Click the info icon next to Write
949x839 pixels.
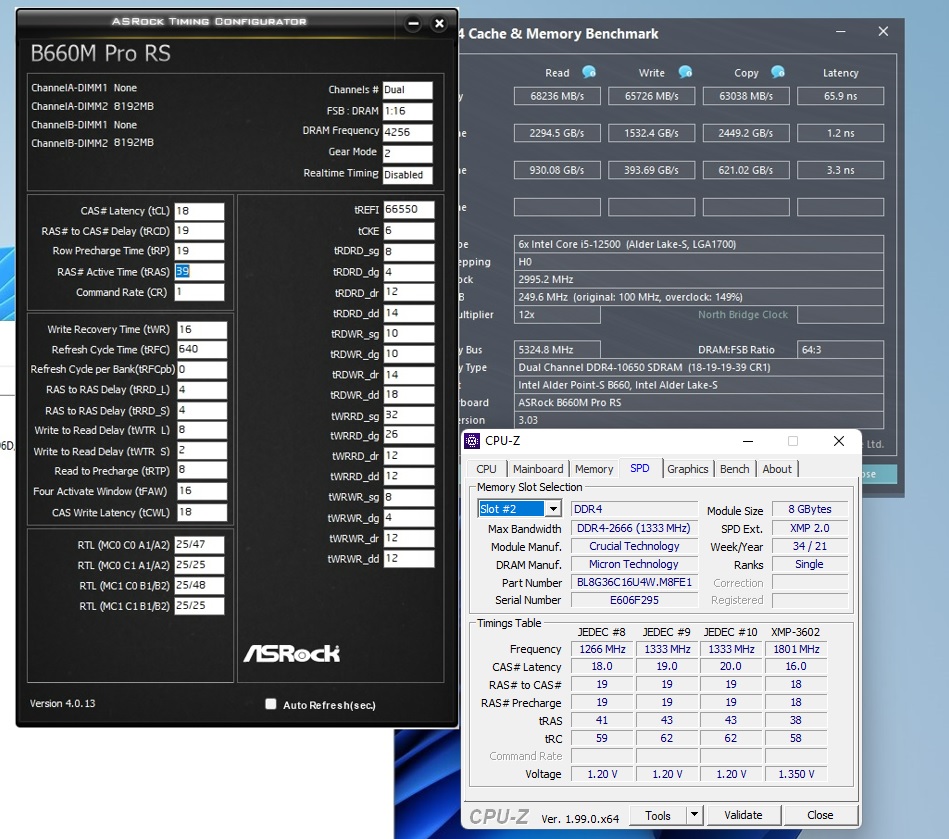(685, 72)
